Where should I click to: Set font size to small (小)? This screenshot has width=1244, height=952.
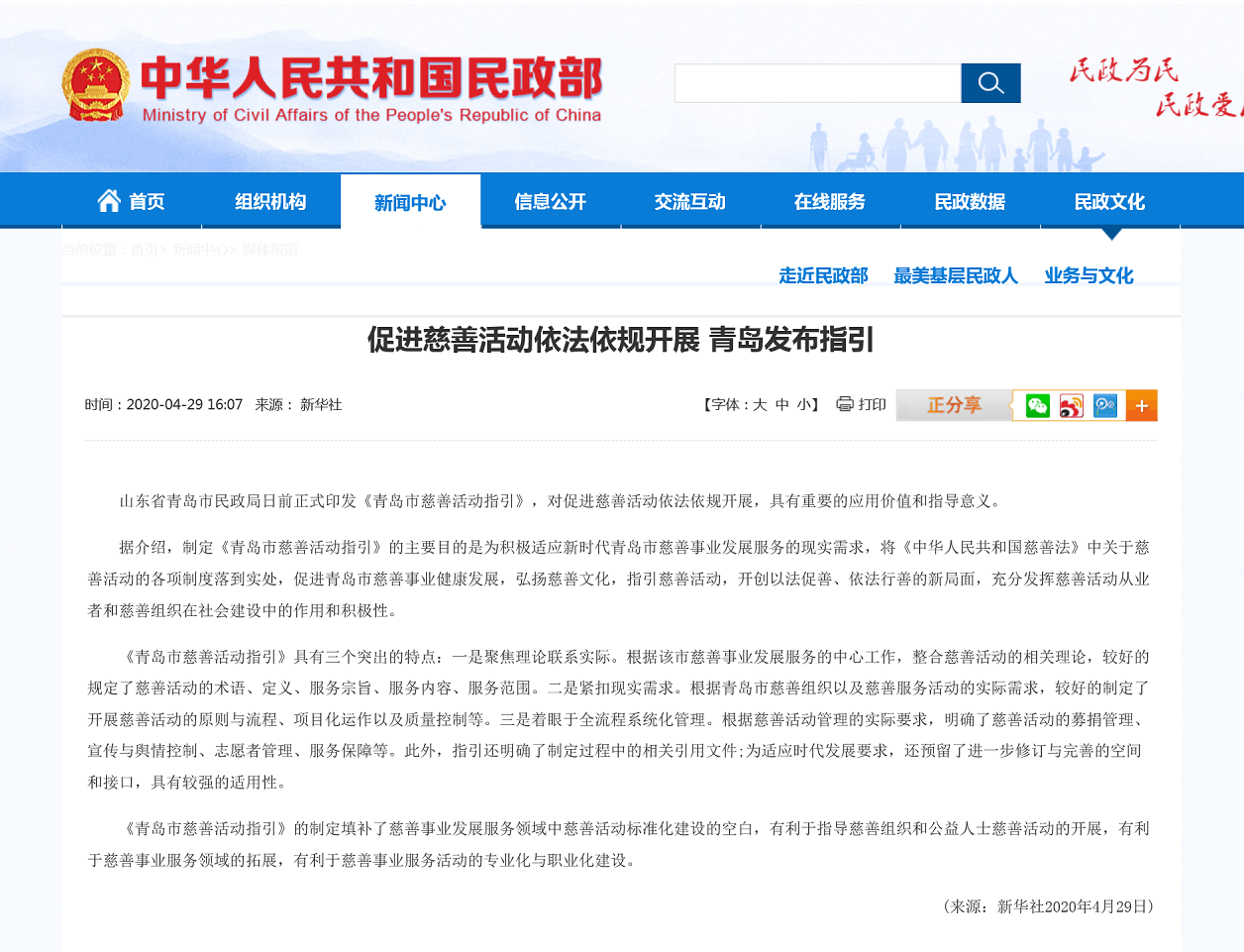point(803,404)
